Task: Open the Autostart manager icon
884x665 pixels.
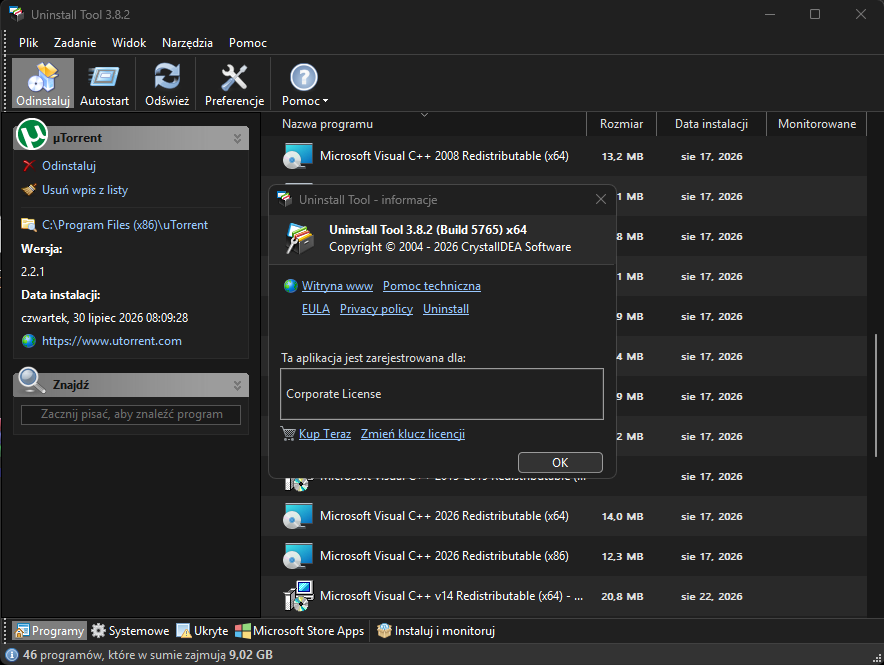Action: pyautogui.click(x=104, y=77)
